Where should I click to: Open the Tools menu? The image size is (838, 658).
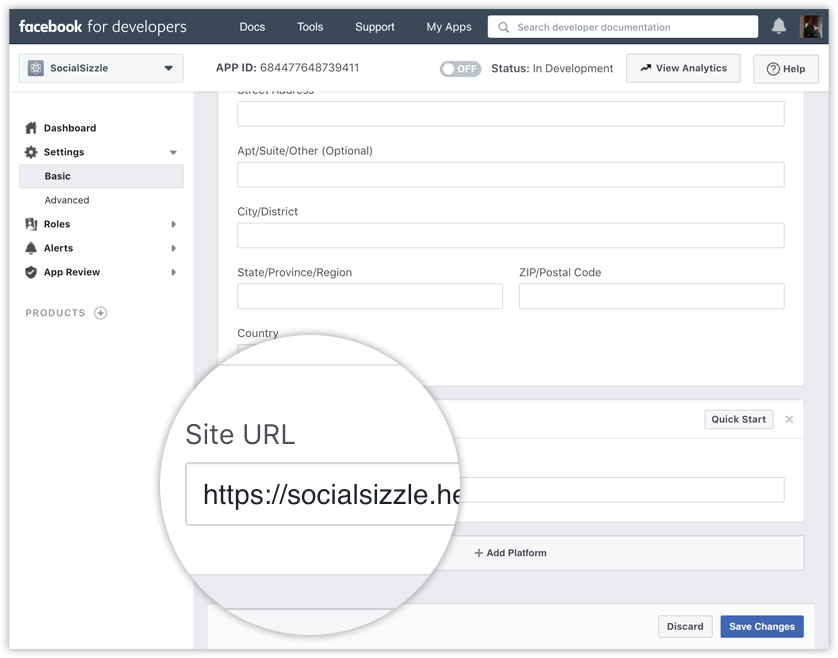[310, 27]
